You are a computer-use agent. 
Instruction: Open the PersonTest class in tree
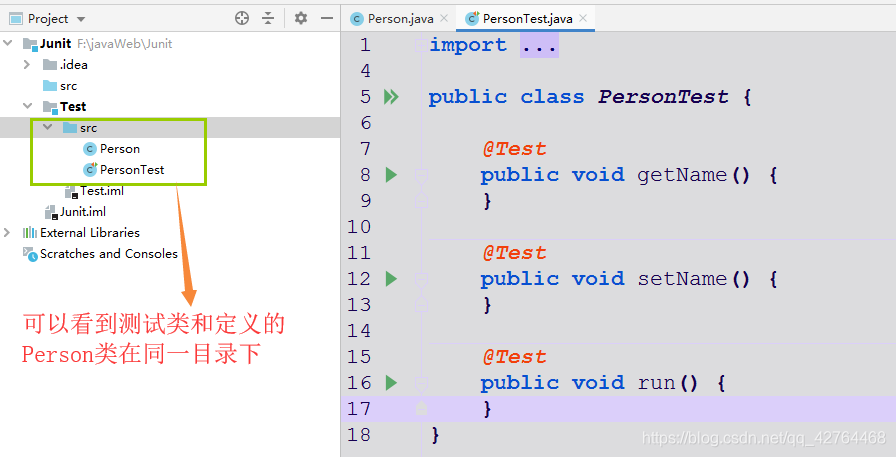132,170
